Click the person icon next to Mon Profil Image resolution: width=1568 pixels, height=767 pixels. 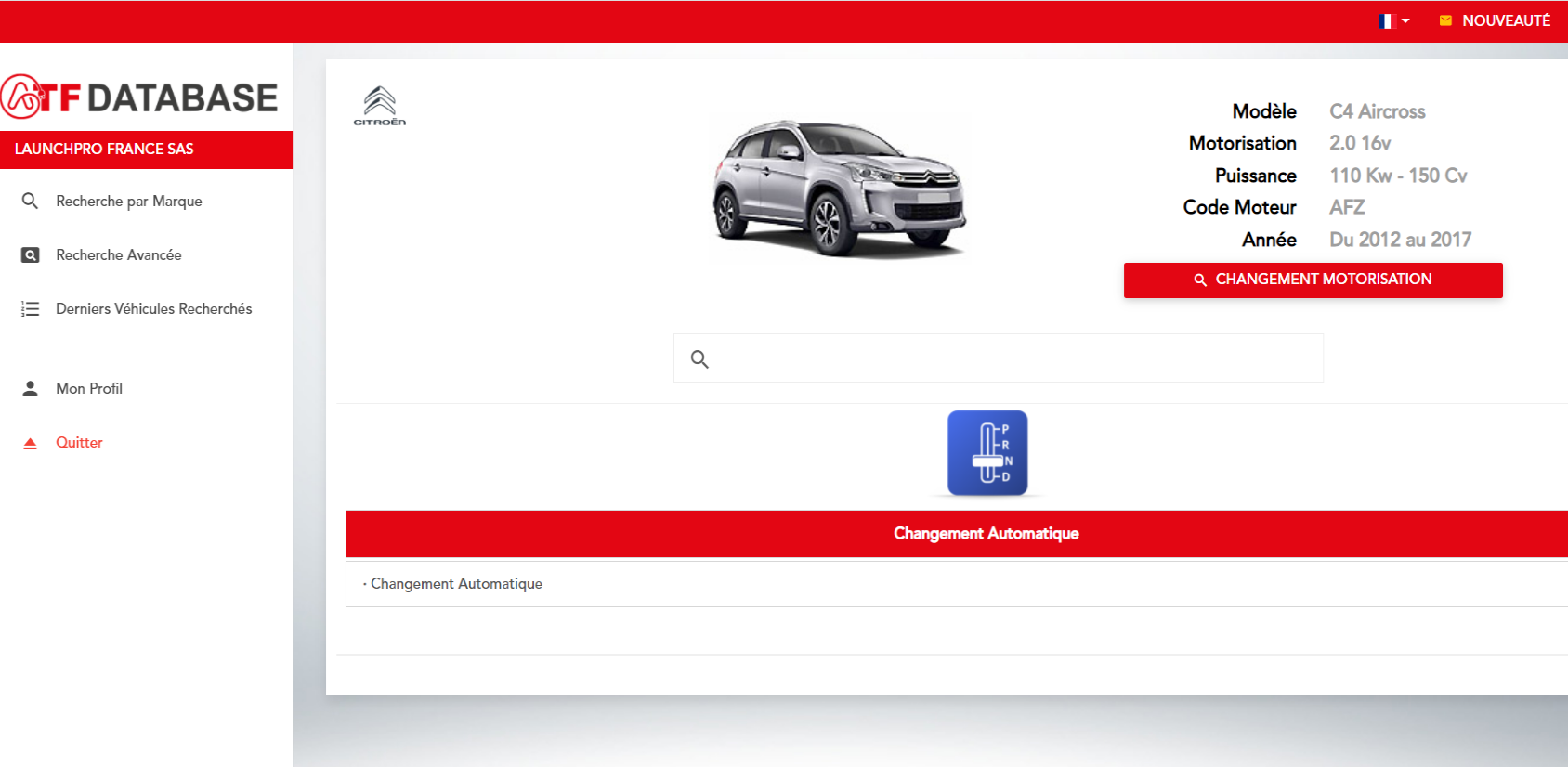pos(30,388)
